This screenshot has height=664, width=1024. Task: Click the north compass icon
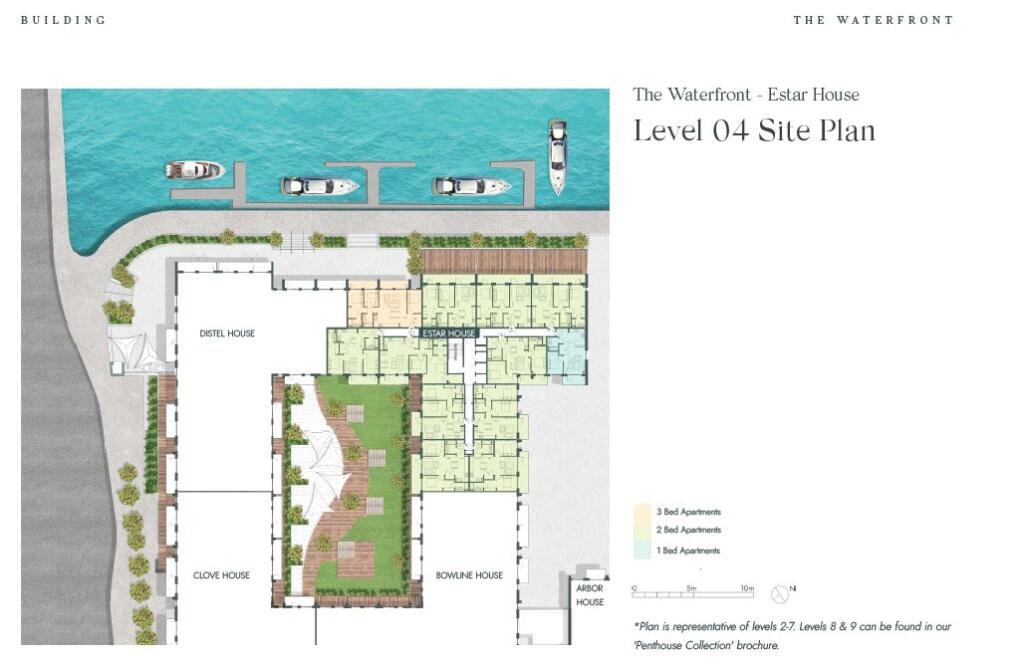click(780, 594)
